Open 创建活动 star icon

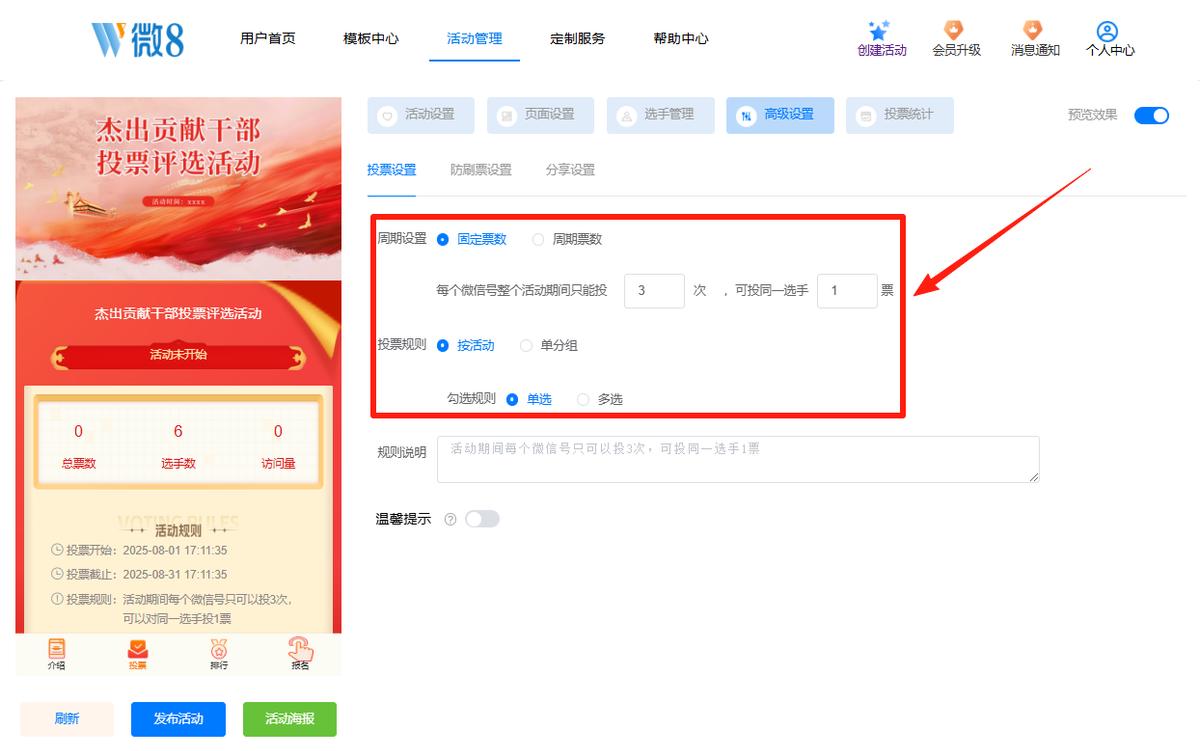[x=879, y=31]
